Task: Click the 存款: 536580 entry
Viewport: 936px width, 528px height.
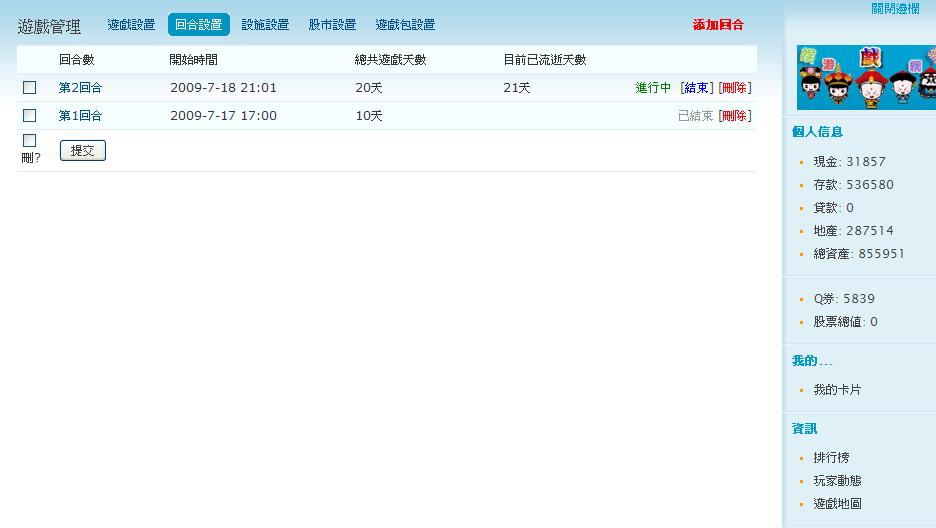Action: pos(854,184)
